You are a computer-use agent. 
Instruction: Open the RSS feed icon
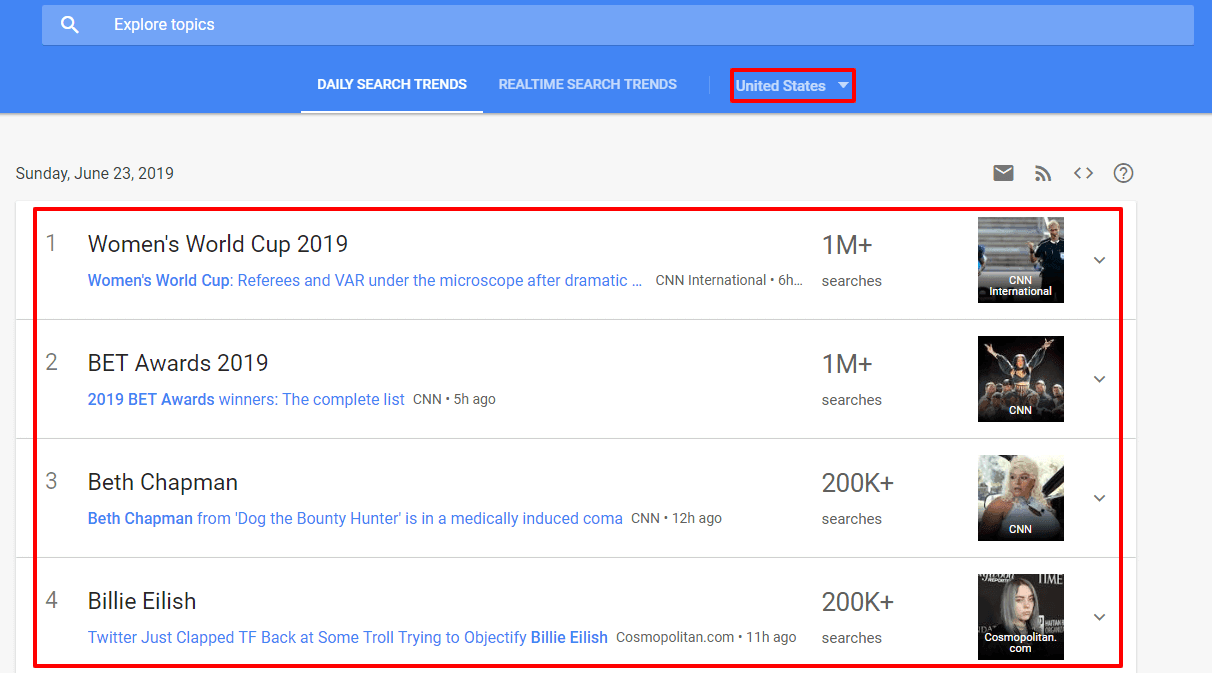click(1043, 173)
